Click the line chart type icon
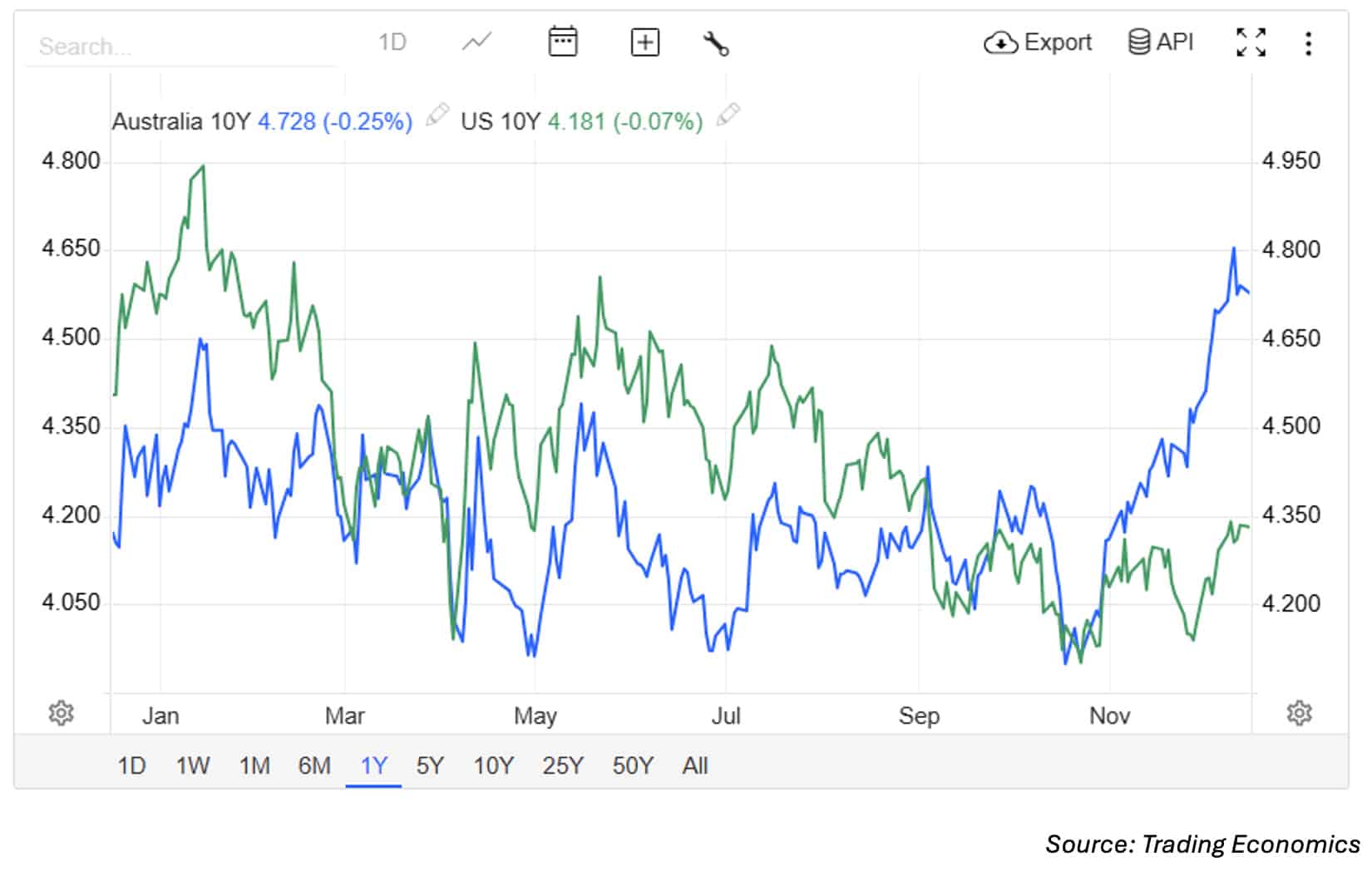 476,42
